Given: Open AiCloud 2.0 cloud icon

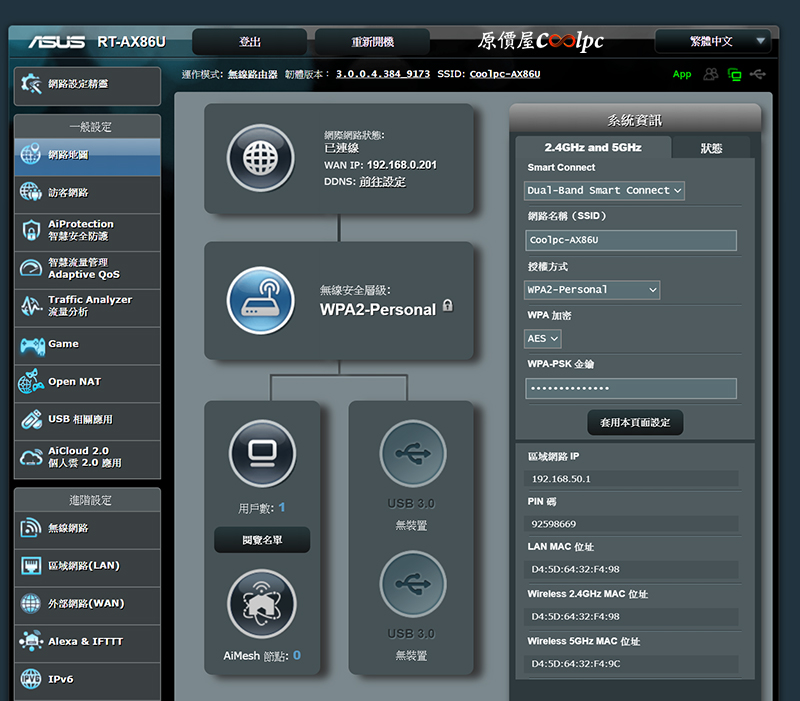Looking at the screenshot, I should [31, 457].
